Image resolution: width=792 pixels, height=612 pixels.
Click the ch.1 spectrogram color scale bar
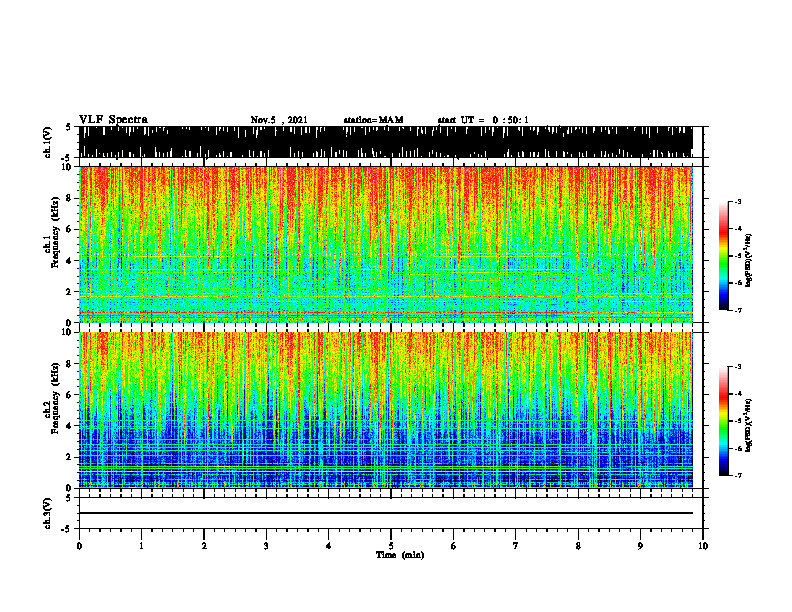[724, 256]
